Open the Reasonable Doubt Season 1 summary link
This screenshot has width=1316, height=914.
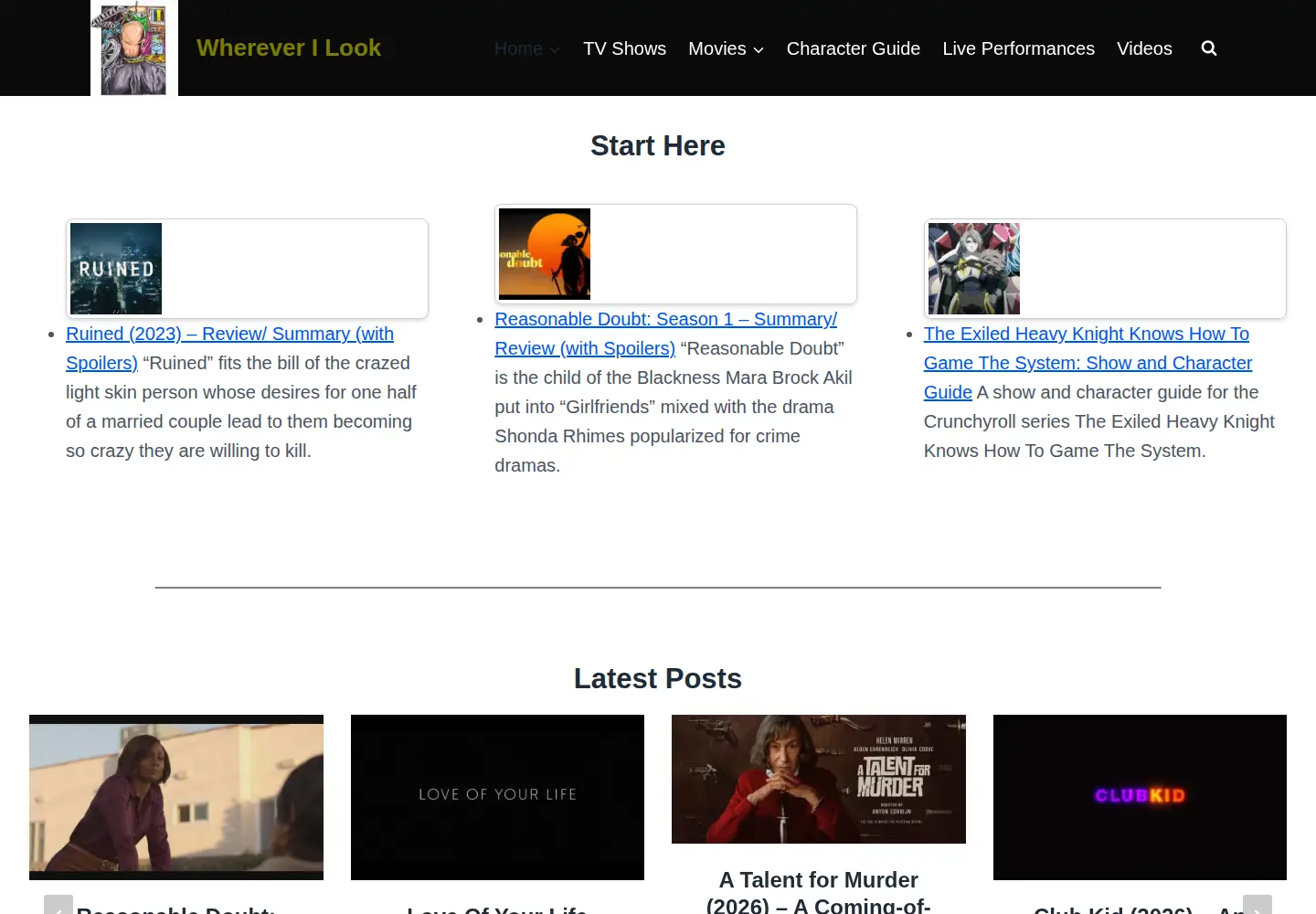pos(665,334)
